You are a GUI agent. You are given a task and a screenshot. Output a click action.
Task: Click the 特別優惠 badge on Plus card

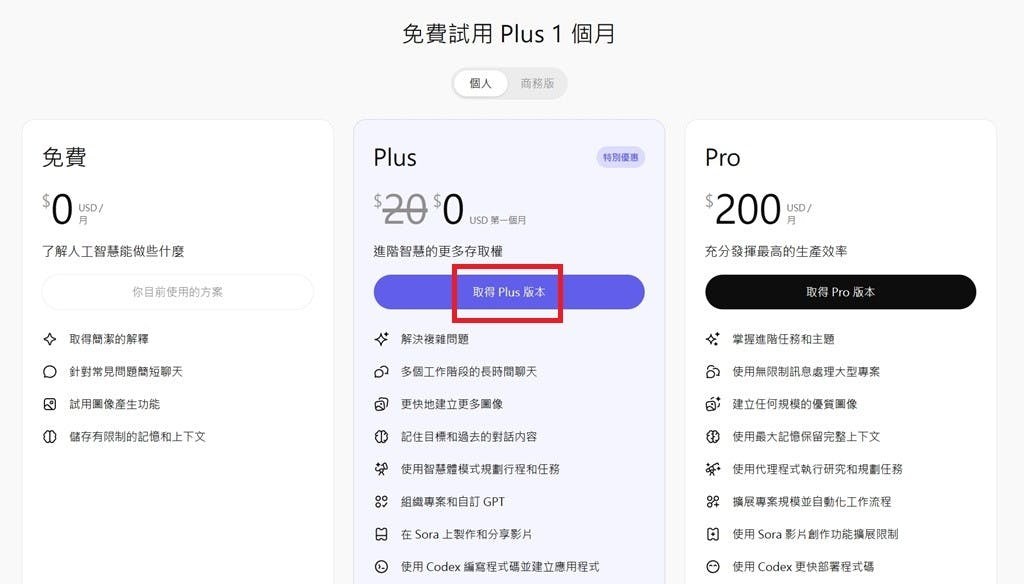tap(621, 157)
